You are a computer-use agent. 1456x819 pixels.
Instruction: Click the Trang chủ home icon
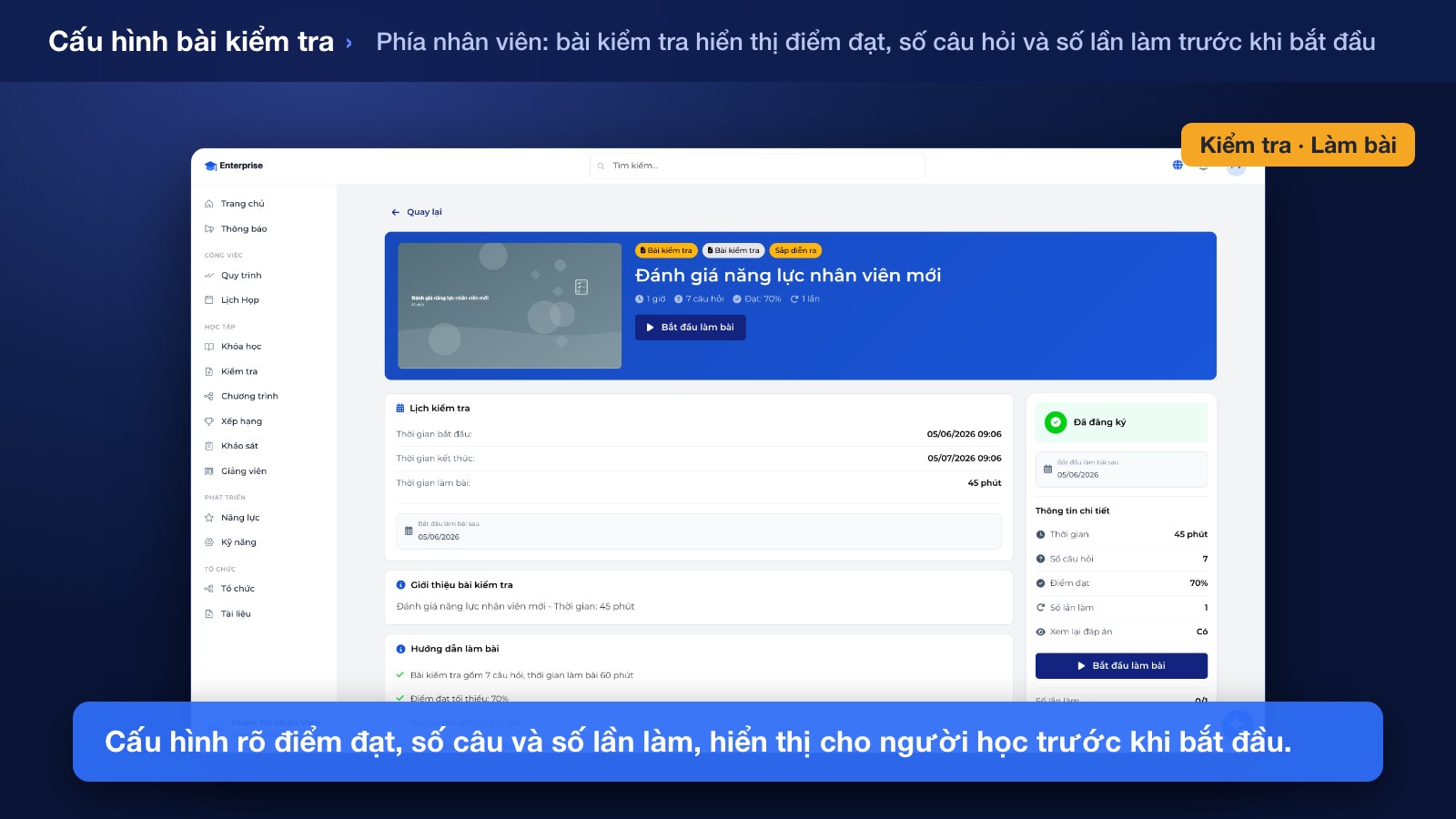click(209, 204)
